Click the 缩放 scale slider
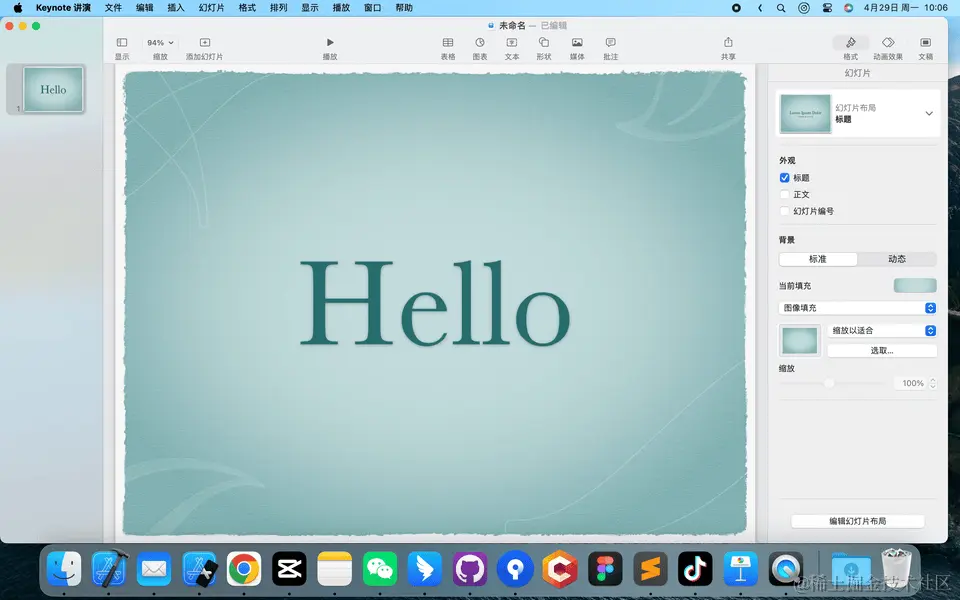 [x=833, y=383]
